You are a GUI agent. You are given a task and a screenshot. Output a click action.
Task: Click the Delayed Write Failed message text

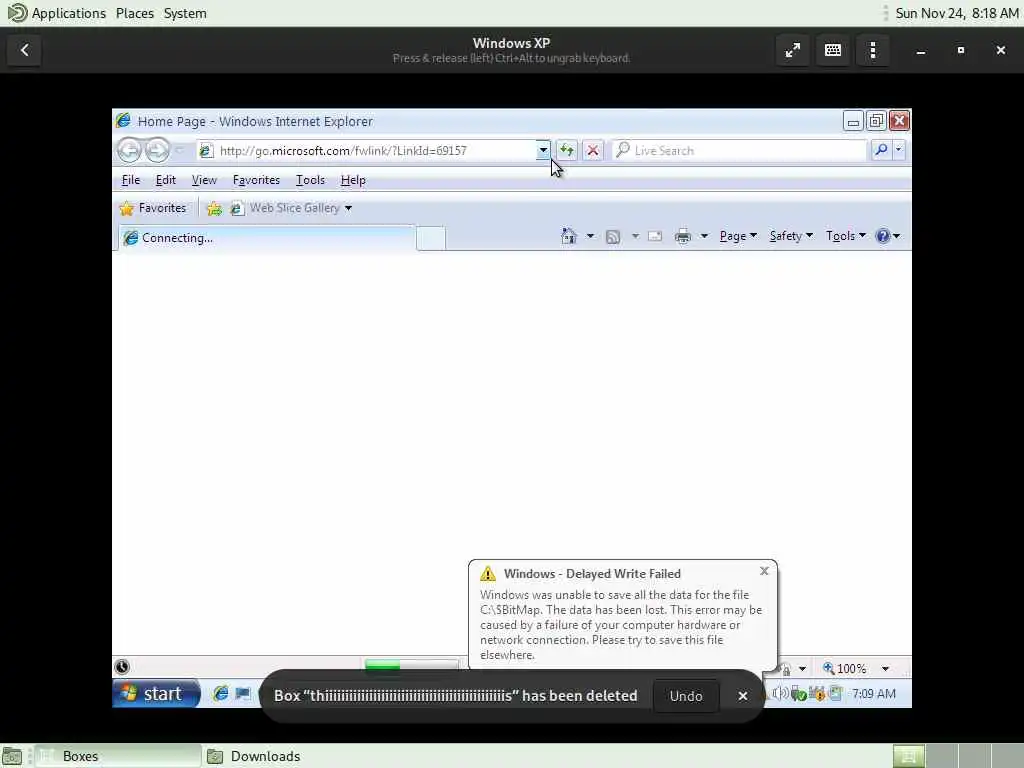pyautogui.click(x=621, y=625)
